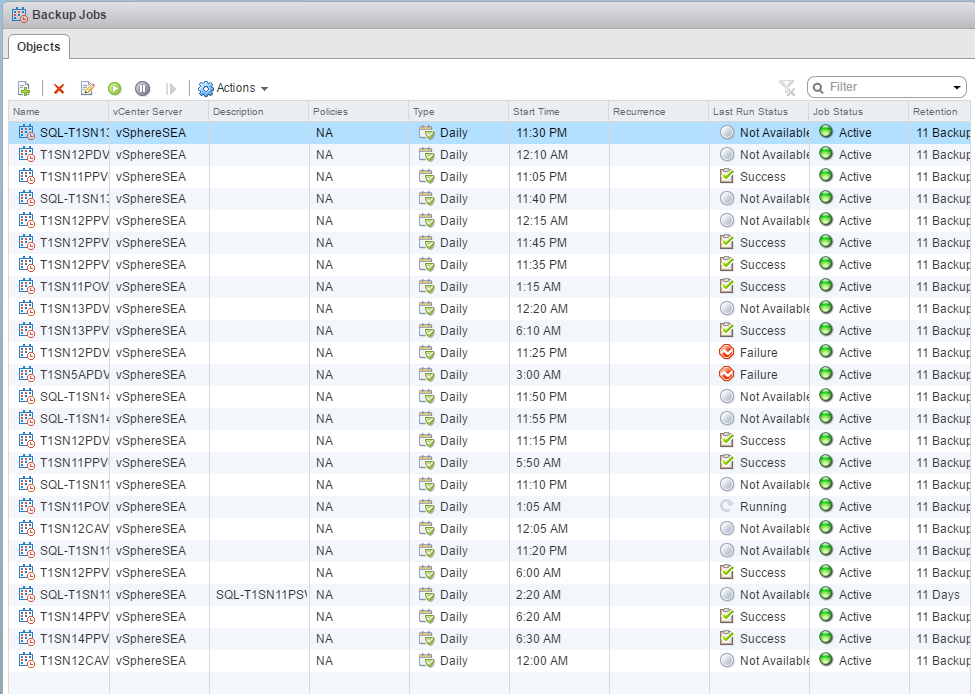Click the pause job toolbar icon
The image size is (975, 694).
pyautogui.click(x=142, y=88)
